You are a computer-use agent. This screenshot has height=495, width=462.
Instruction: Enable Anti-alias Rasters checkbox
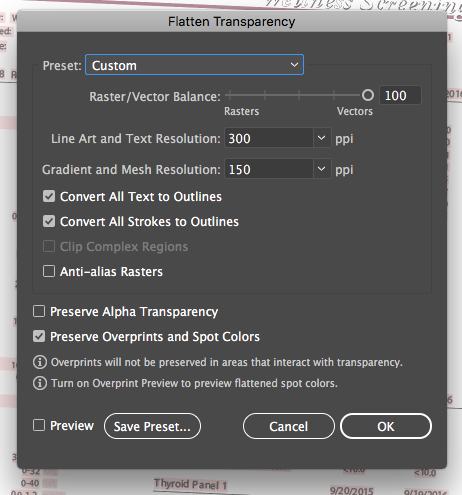click(x=49, y=271)
